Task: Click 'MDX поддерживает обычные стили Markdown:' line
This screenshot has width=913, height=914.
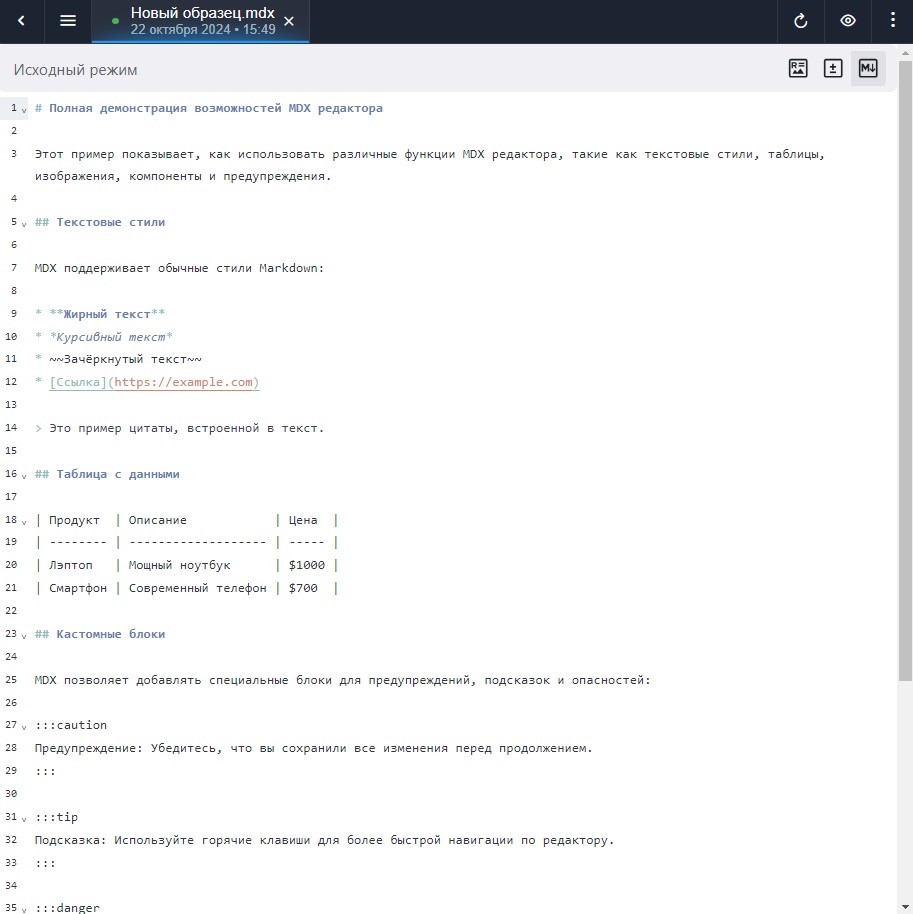Action: pyautogui.click(x=179, y=269)
